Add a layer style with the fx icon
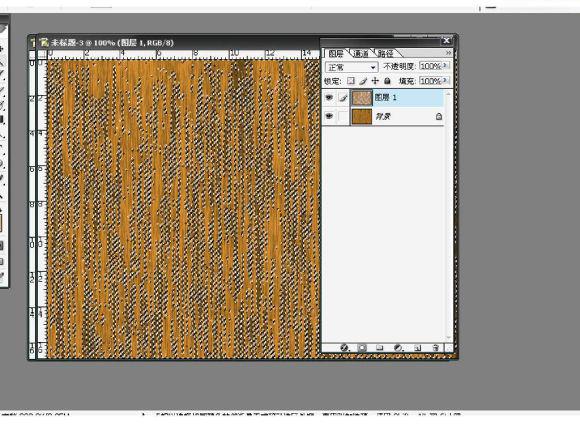The height and width of the screenshot is (435, 580). [344, 348]
